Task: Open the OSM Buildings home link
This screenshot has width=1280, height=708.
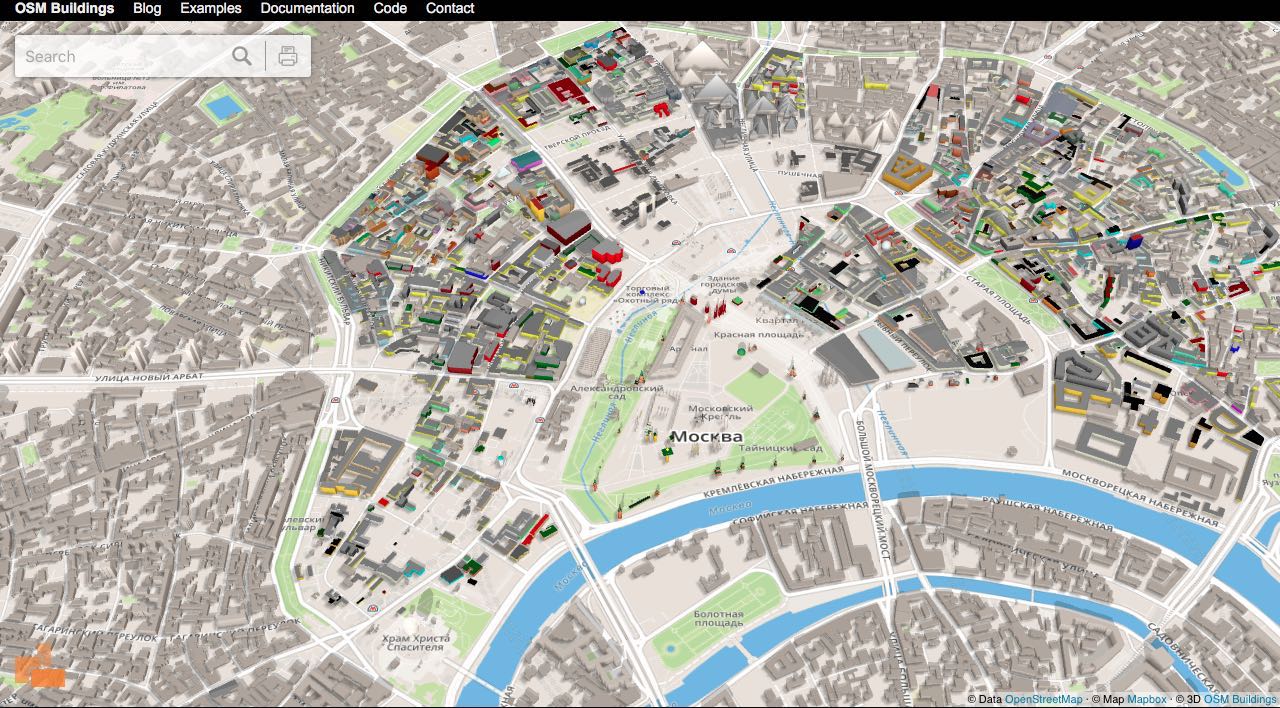Action: pyautogui.click(x=64, y=8)
